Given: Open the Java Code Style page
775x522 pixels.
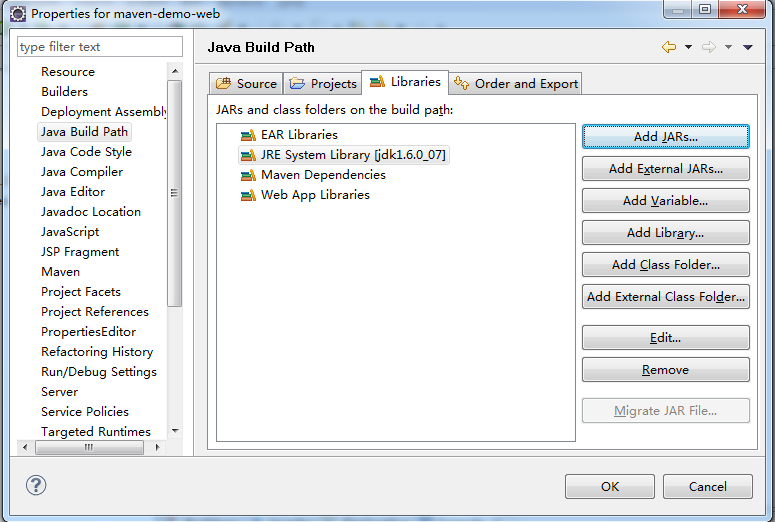Looking at the screenshot, I should (x=86, y=152).
